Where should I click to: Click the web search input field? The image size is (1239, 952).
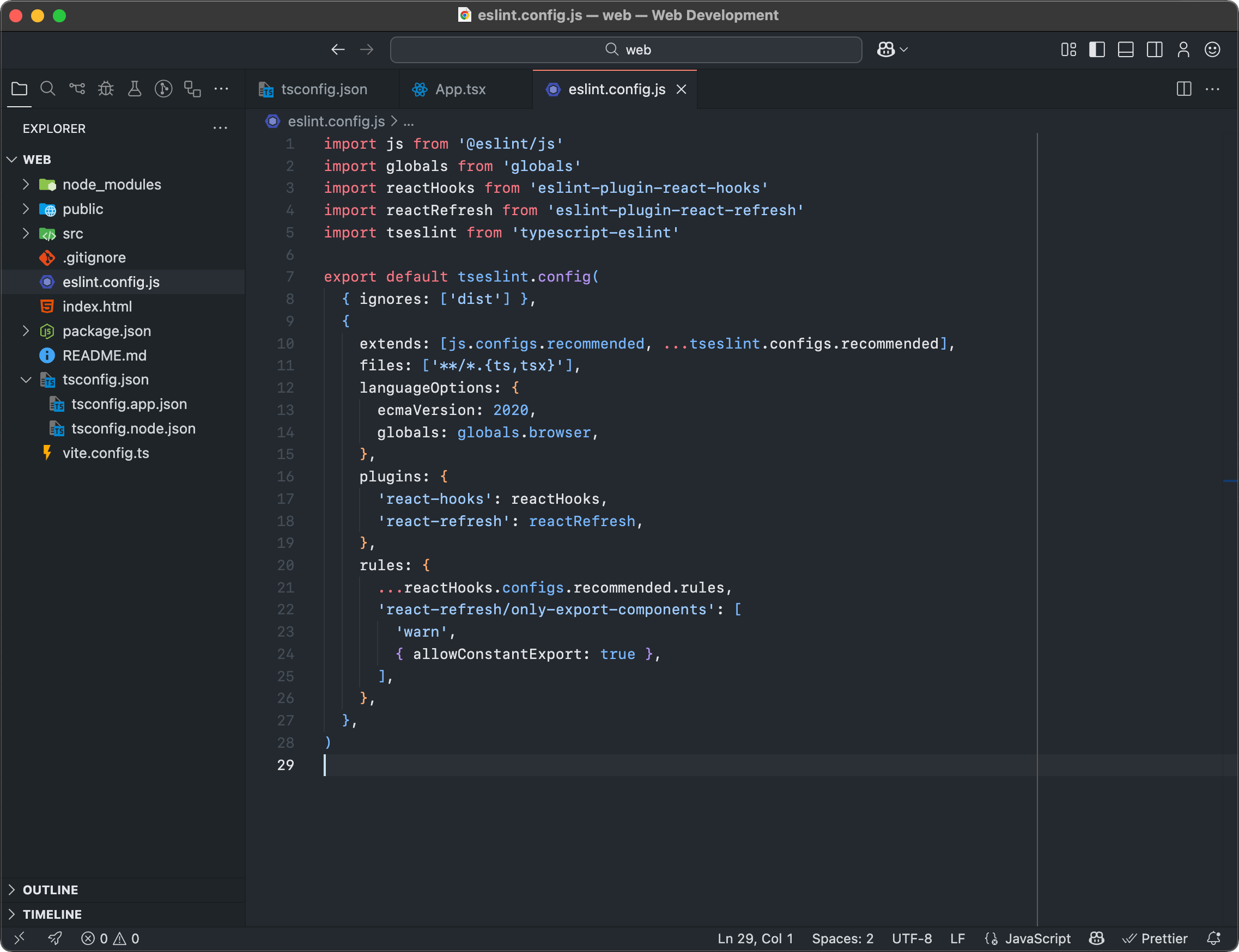point(625,50)
